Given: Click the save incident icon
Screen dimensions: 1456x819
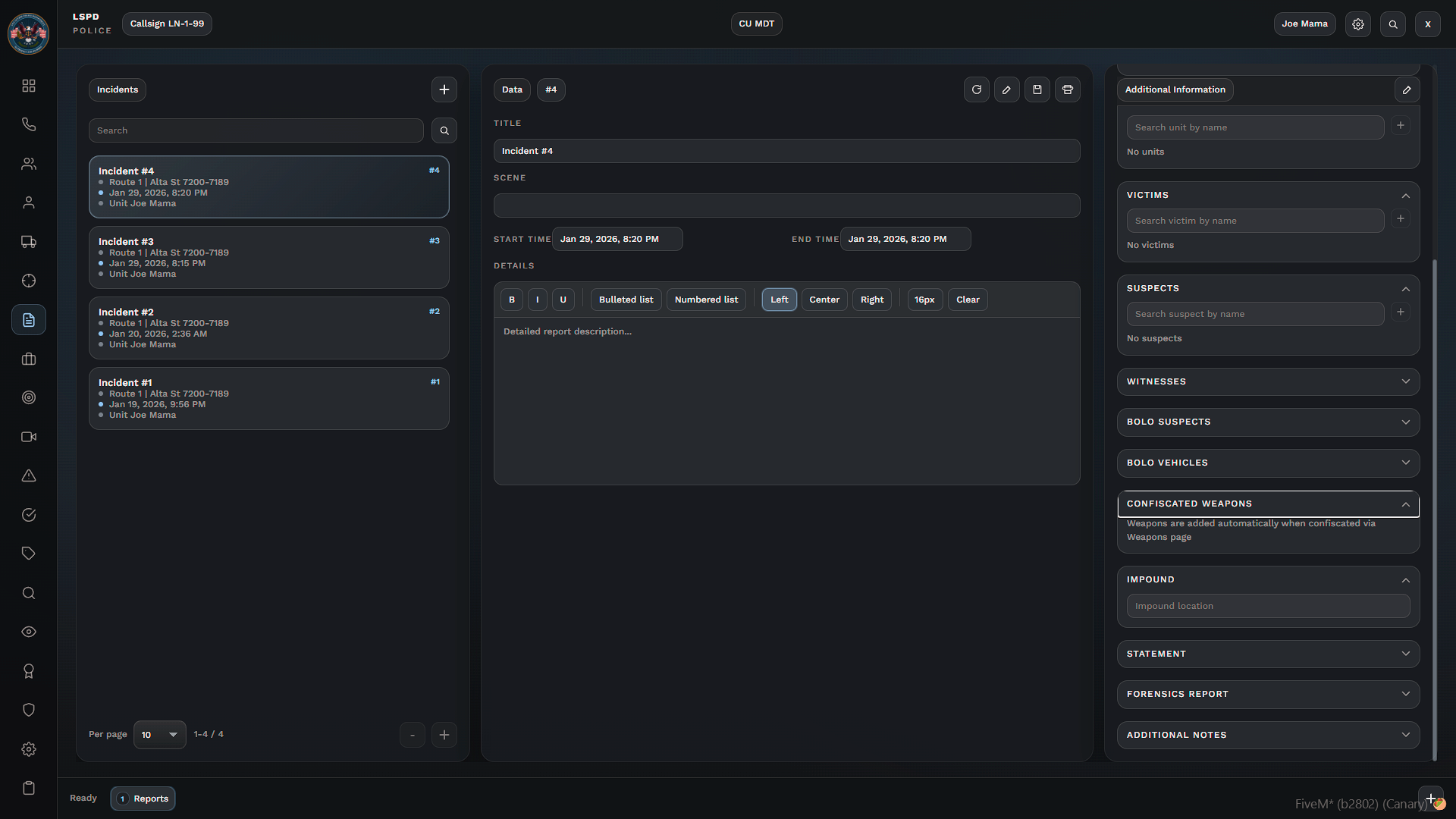Looking at the screenshot, I should 1037,89.
